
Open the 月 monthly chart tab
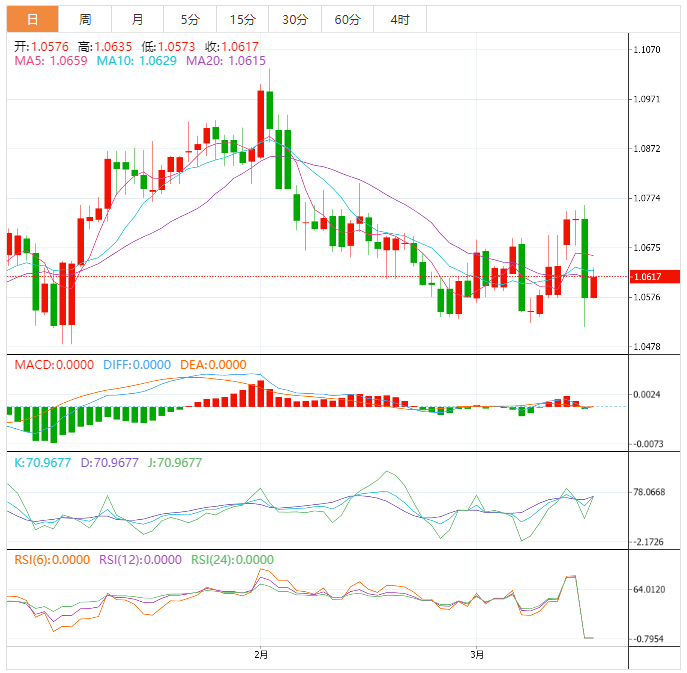point(137,19)
